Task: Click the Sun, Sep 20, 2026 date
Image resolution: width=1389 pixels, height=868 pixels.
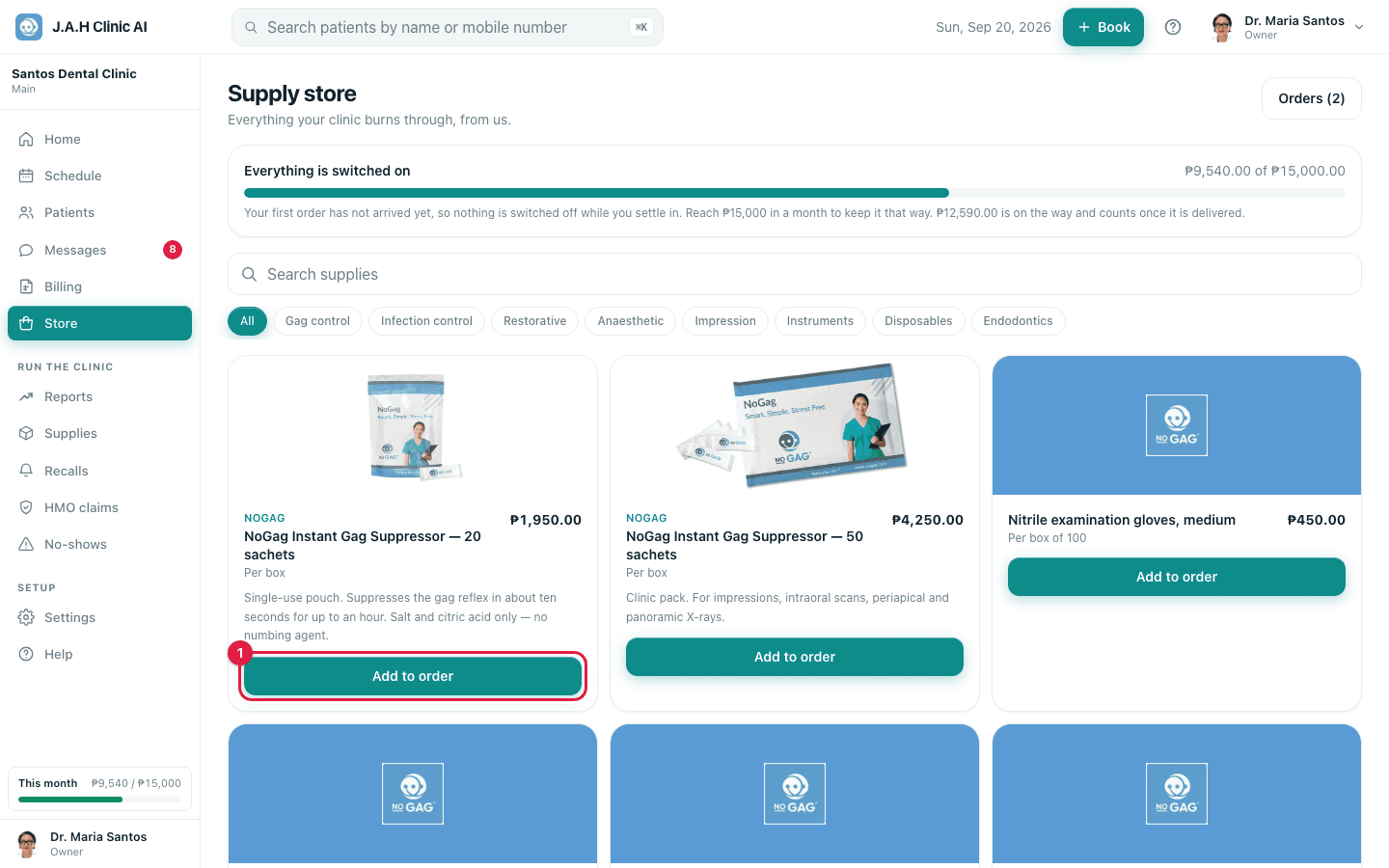Action: 994,27
